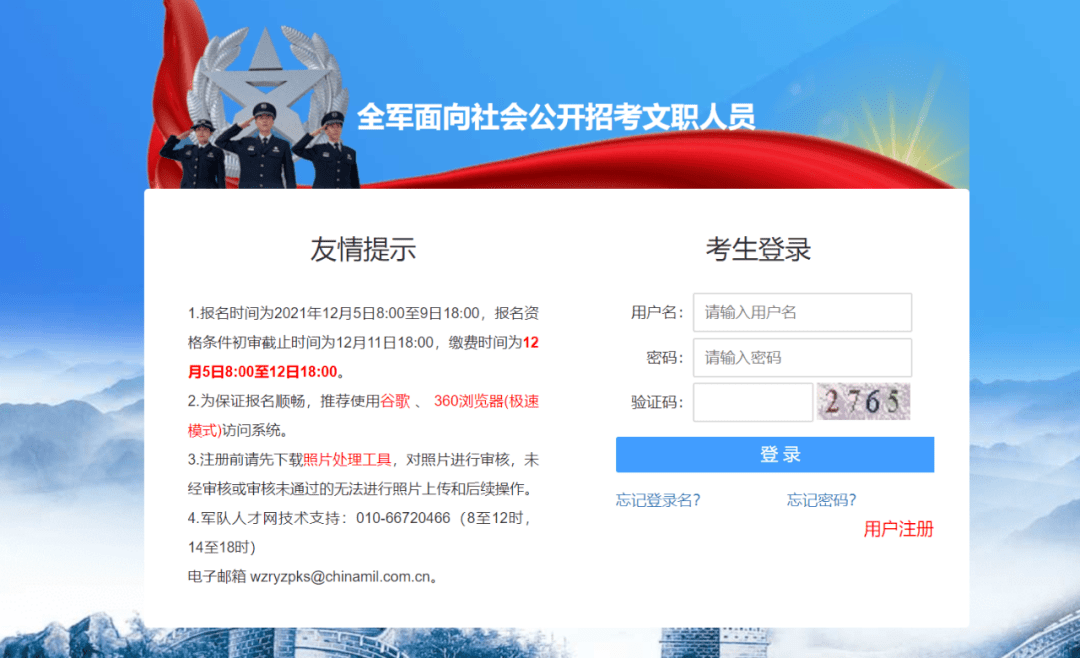Go to 用户注册 registration link
The width and height of the screenshot is (1080, 658).
coord(899,529)
